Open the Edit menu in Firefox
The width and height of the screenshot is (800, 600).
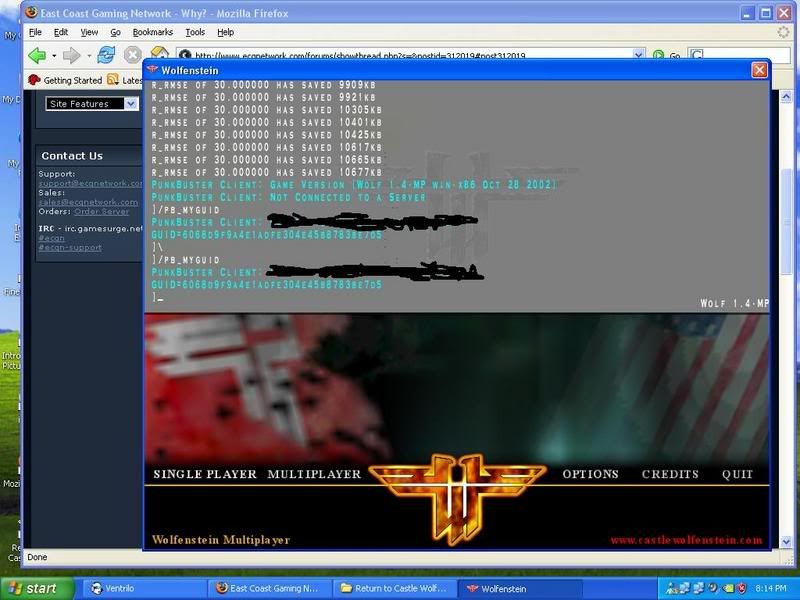pos(61,32)
